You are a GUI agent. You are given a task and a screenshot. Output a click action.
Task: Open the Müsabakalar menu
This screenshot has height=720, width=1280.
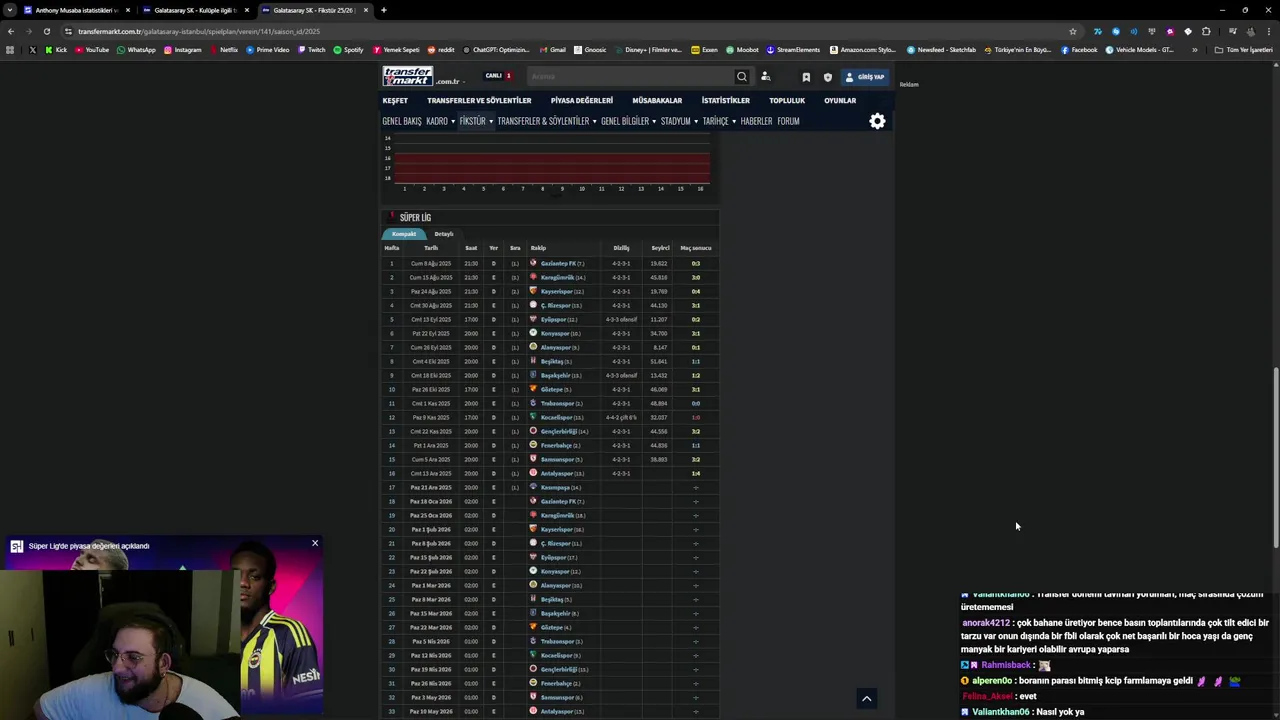(657, 100)
